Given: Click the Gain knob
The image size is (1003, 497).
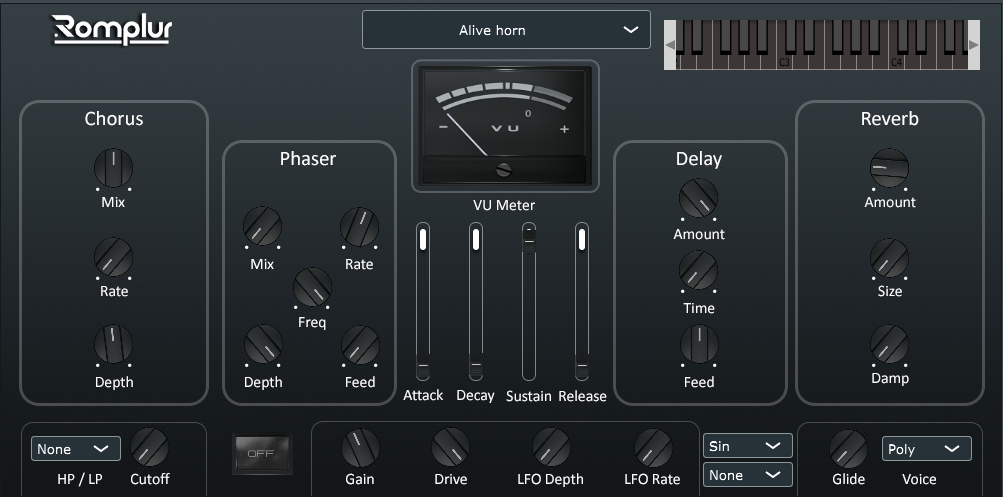Looking at the screenshot, I should [360, 447].
